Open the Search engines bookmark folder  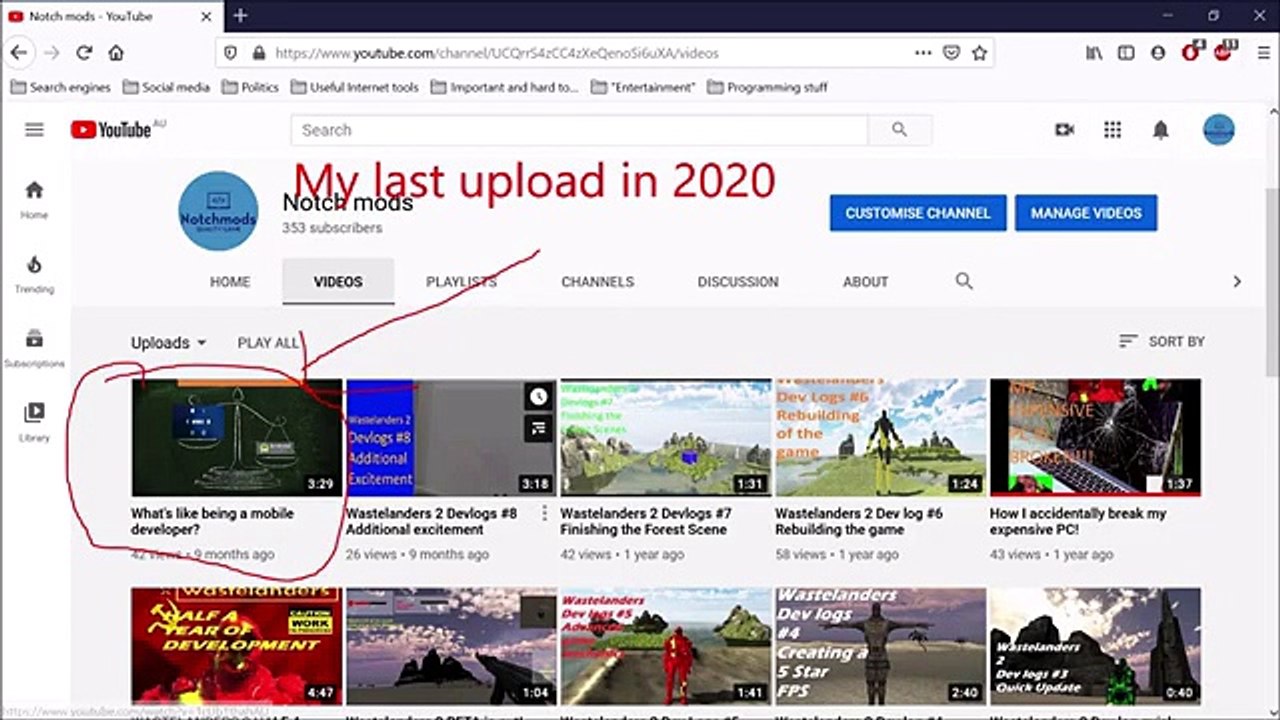coord(61,87)
